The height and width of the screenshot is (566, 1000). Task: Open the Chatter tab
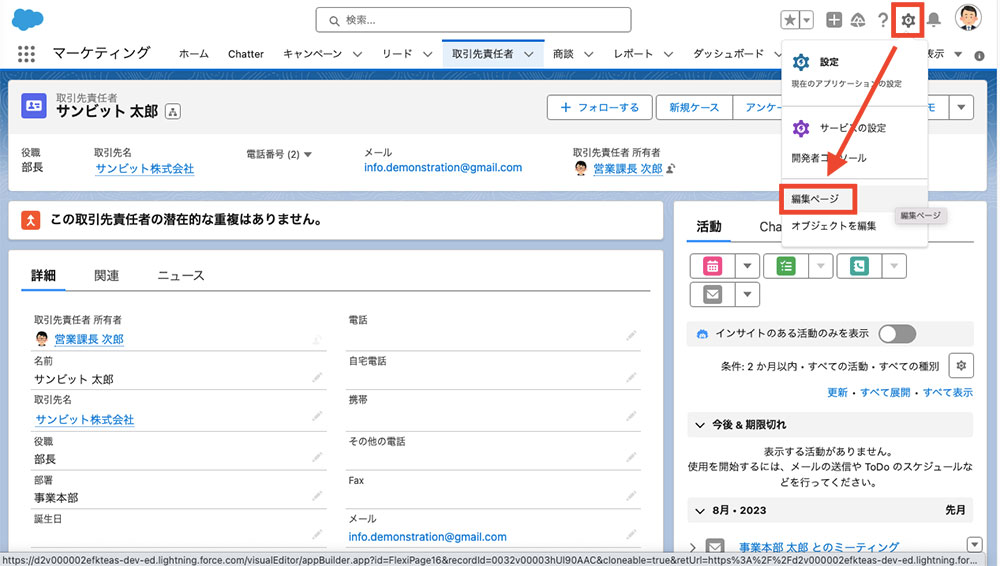pos(246,54)
